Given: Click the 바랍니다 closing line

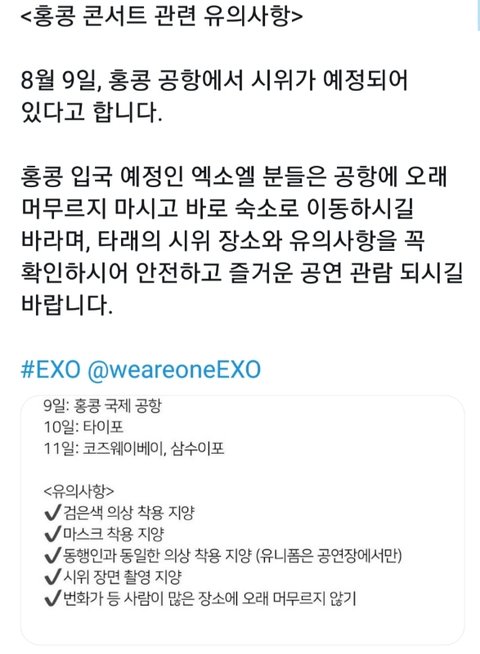Looking at the screenshot, I should coord(67,304).
